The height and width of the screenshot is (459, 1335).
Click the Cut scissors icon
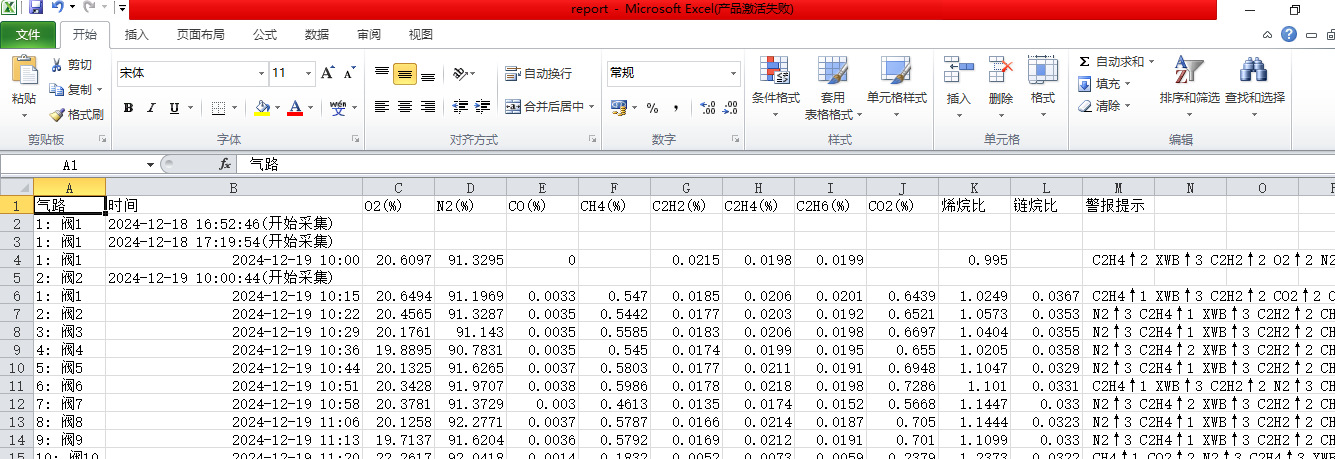coord(58,65)
